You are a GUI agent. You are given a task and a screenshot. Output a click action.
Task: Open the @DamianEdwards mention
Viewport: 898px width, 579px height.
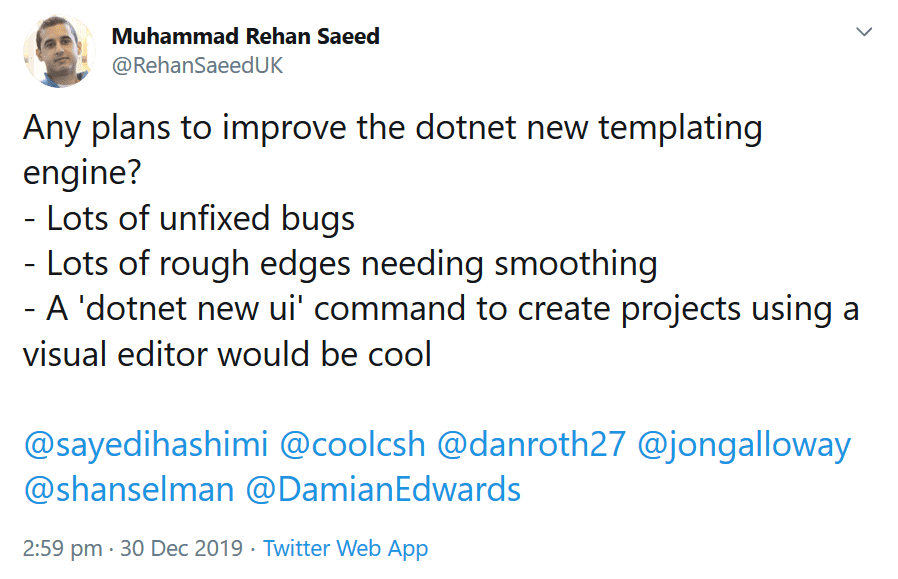pos(383,490)
